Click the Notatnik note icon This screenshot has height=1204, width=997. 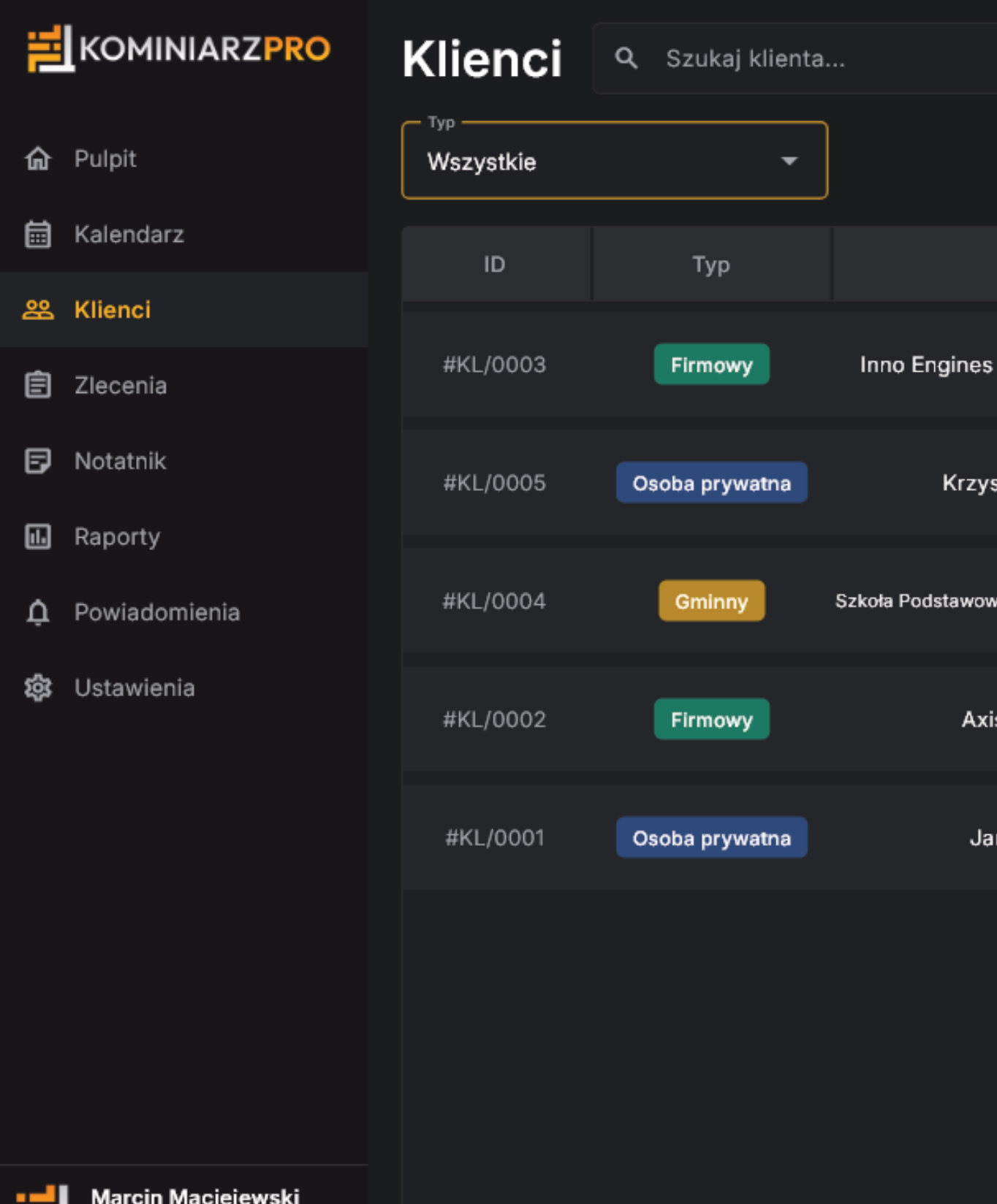[38, 461]
